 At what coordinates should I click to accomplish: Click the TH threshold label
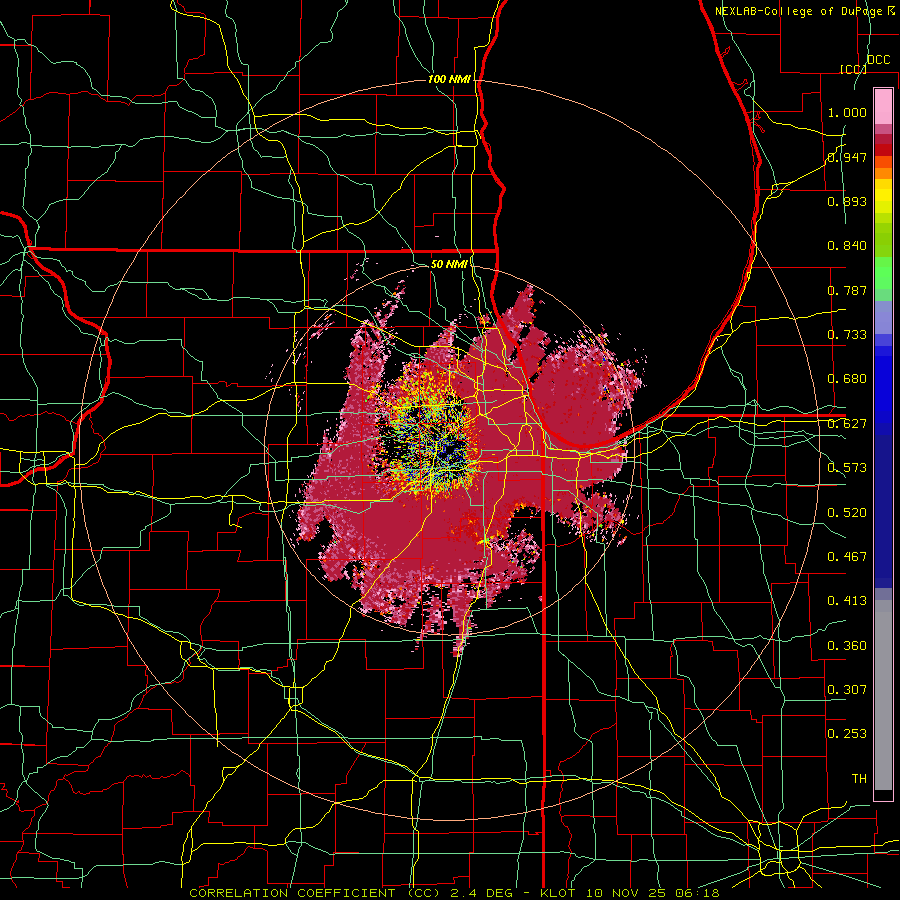tap(859, 779)
